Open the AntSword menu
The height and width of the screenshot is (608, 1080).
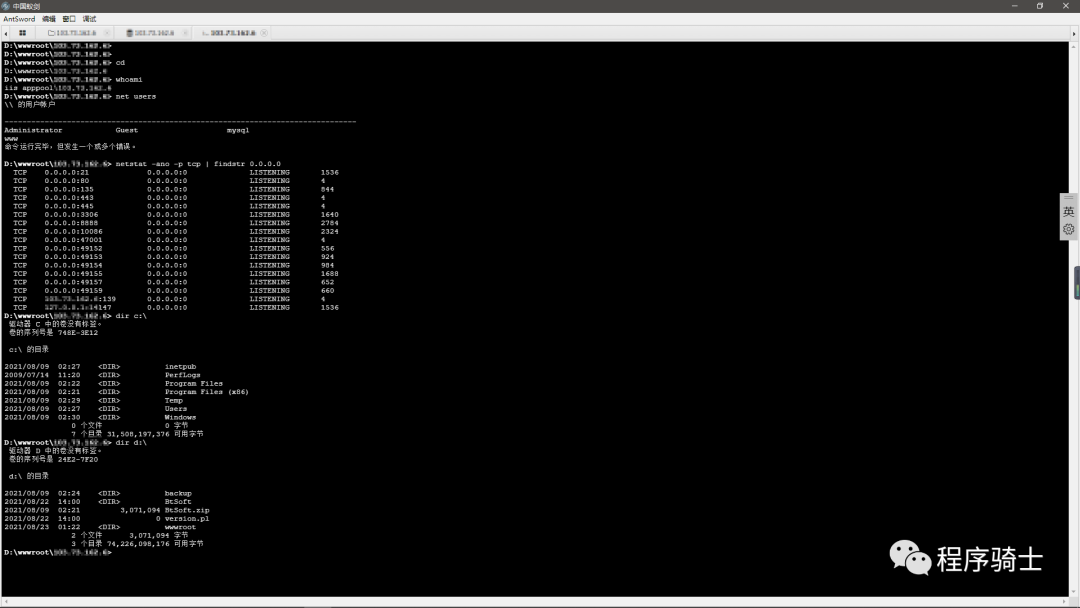click(x=19, y=19)
